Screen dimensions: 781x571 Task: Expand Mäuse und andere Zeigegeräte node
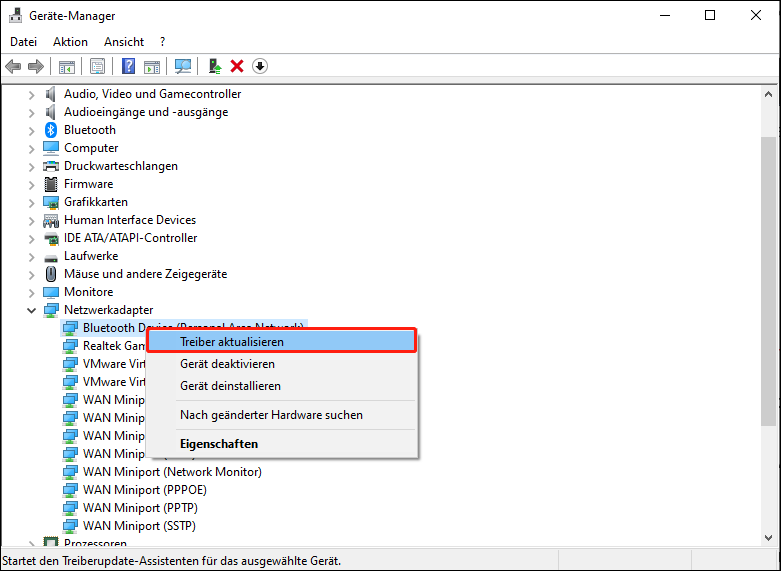(x=31, y=275)
